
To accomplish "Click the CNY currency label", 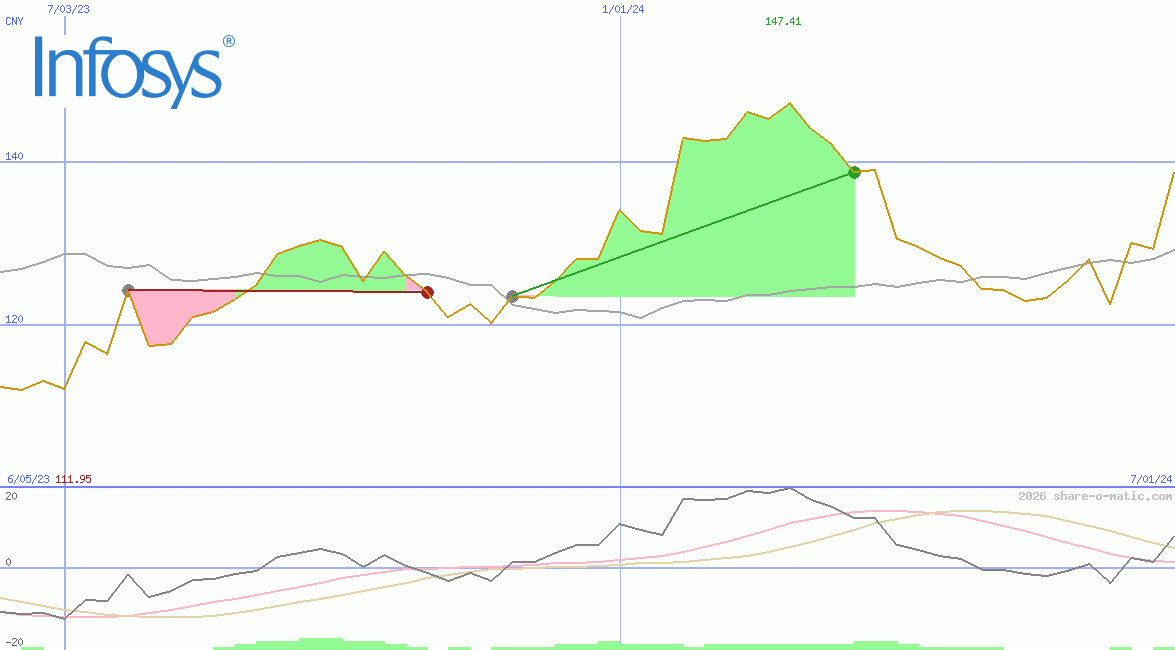I will (x=14, y=21).
